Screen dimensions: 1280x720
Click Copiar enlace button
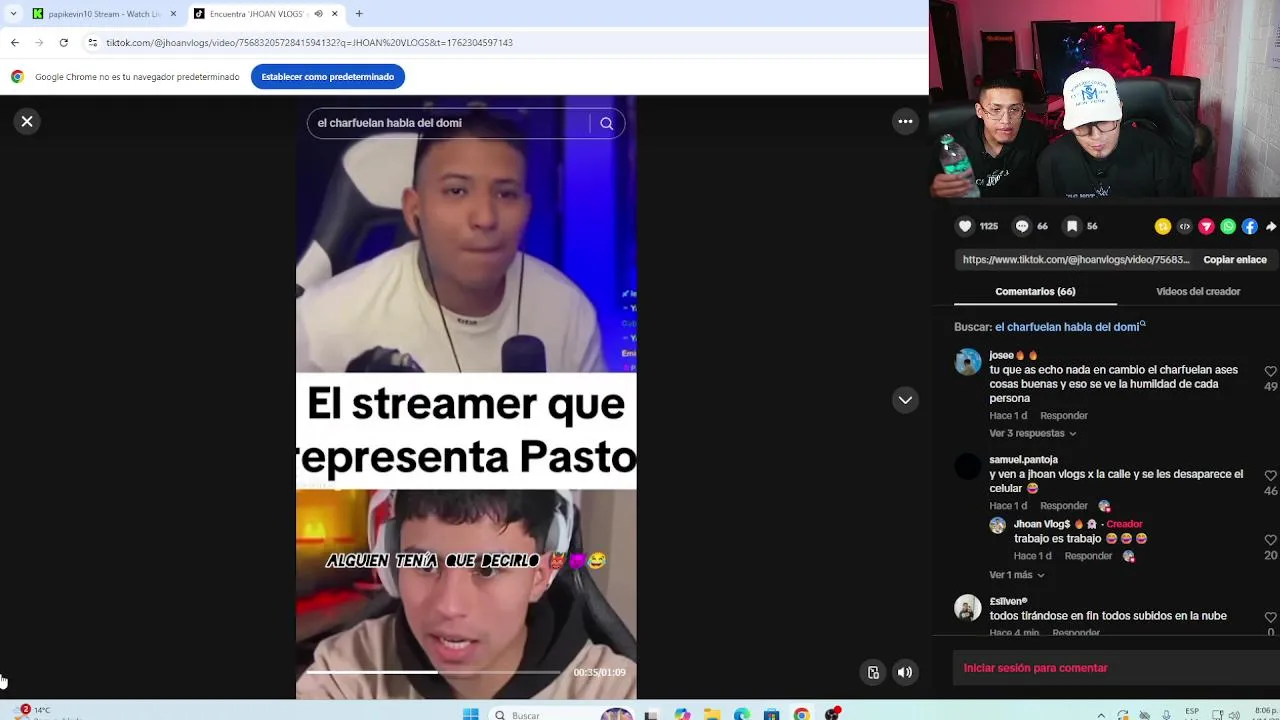coord(1235,260)
